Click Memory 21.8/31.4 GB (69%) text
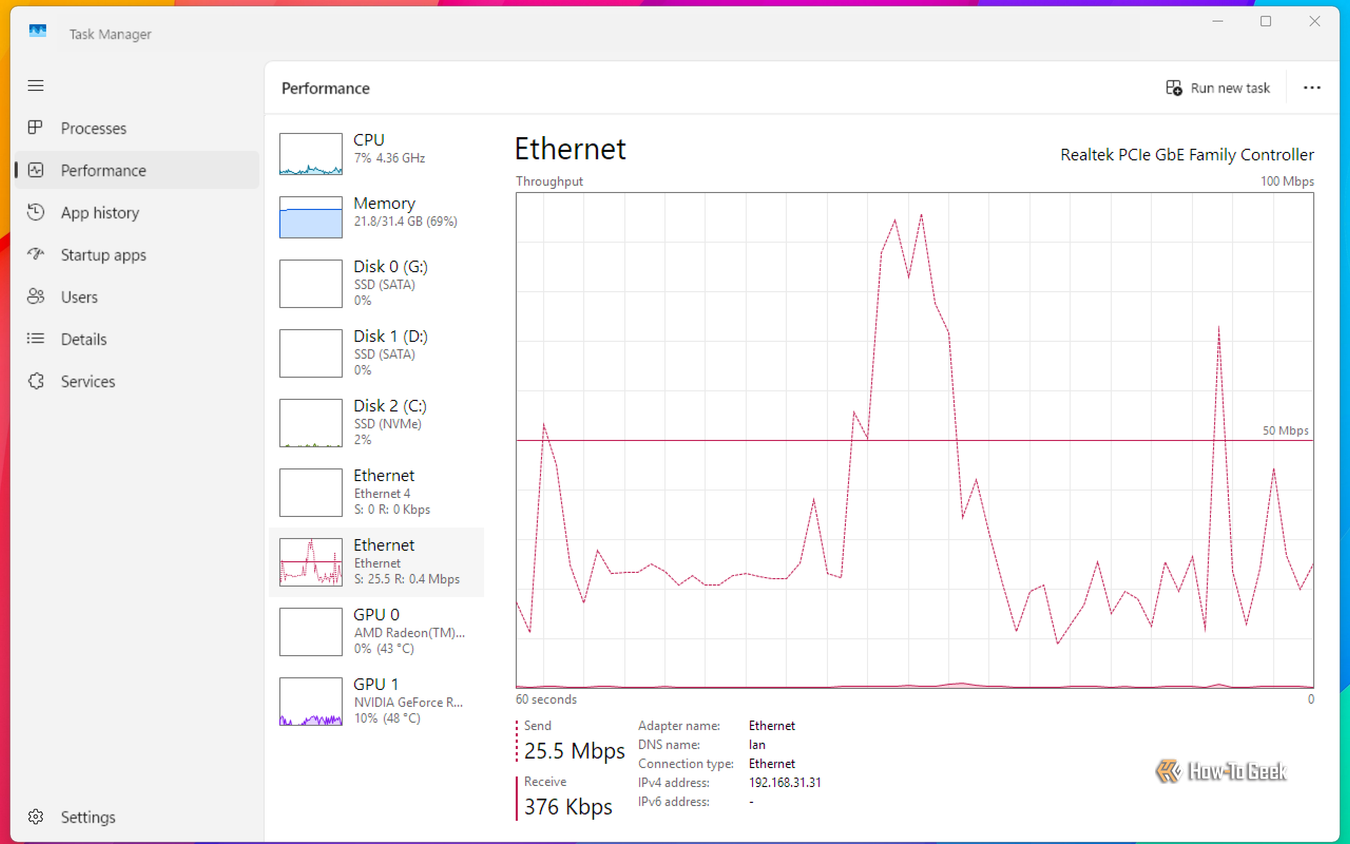 tap(405, 221)
